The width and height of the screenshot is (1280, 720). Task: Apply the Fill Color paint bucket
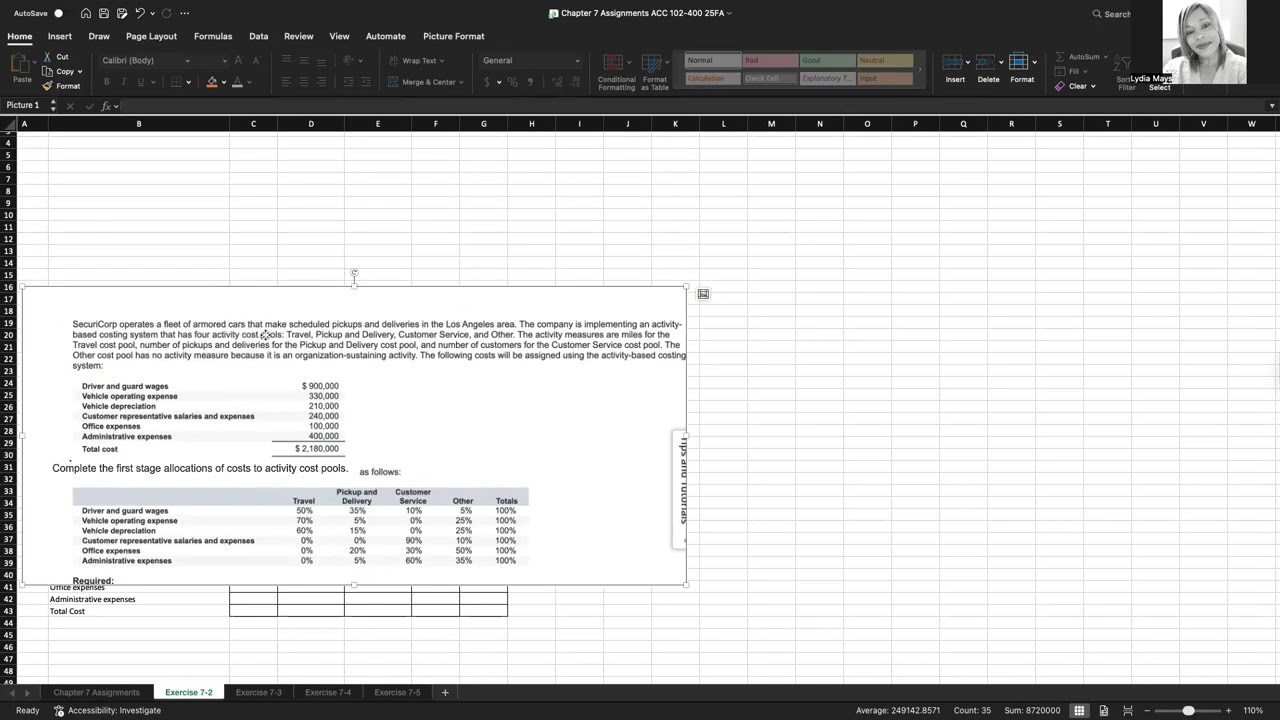point(212,82)
